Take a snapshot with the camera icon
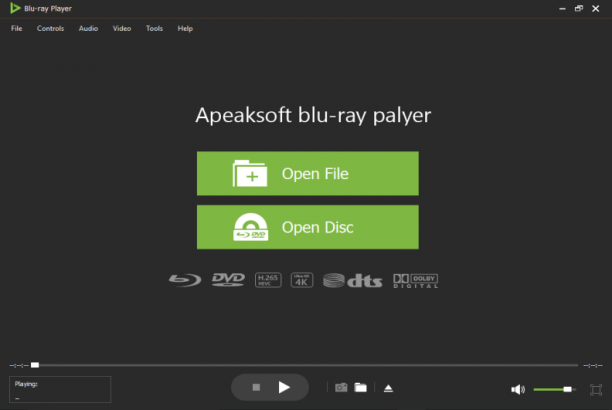Image resolution: width=612 pixels, height=410 pixels. 341,387
